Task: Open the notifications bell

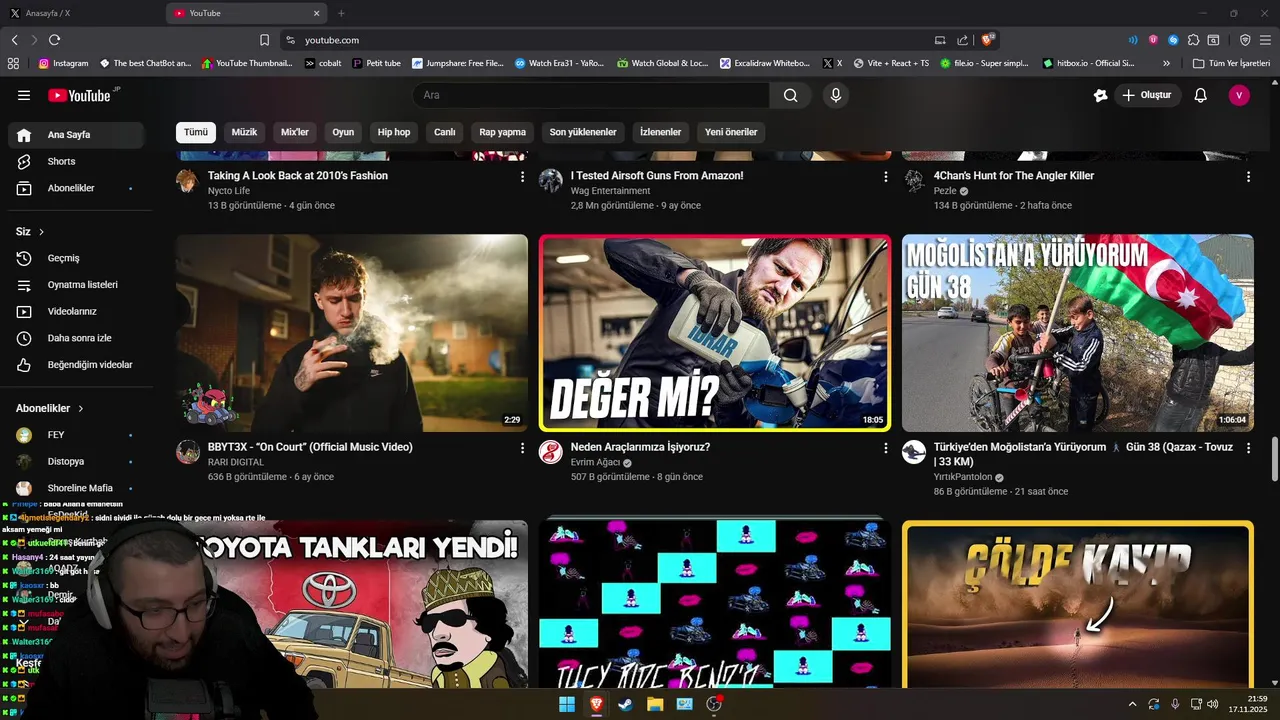Action: pyautogui.click(x=1201, y=95)
